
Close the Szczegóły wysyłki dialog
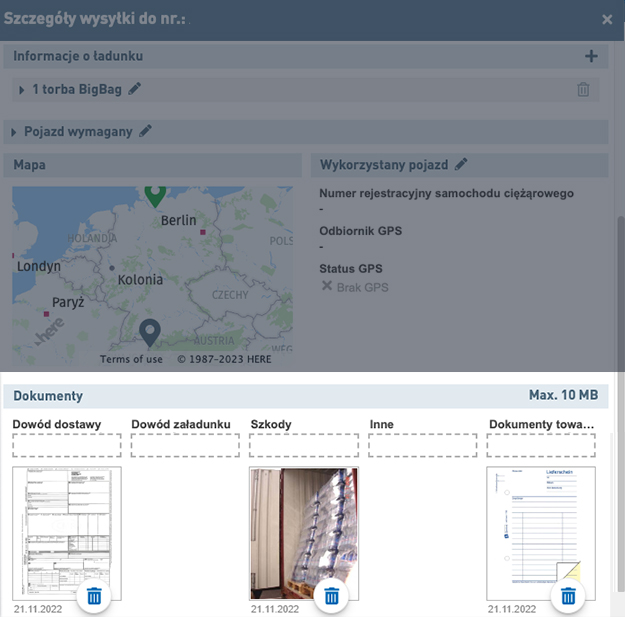click(607, 19)
